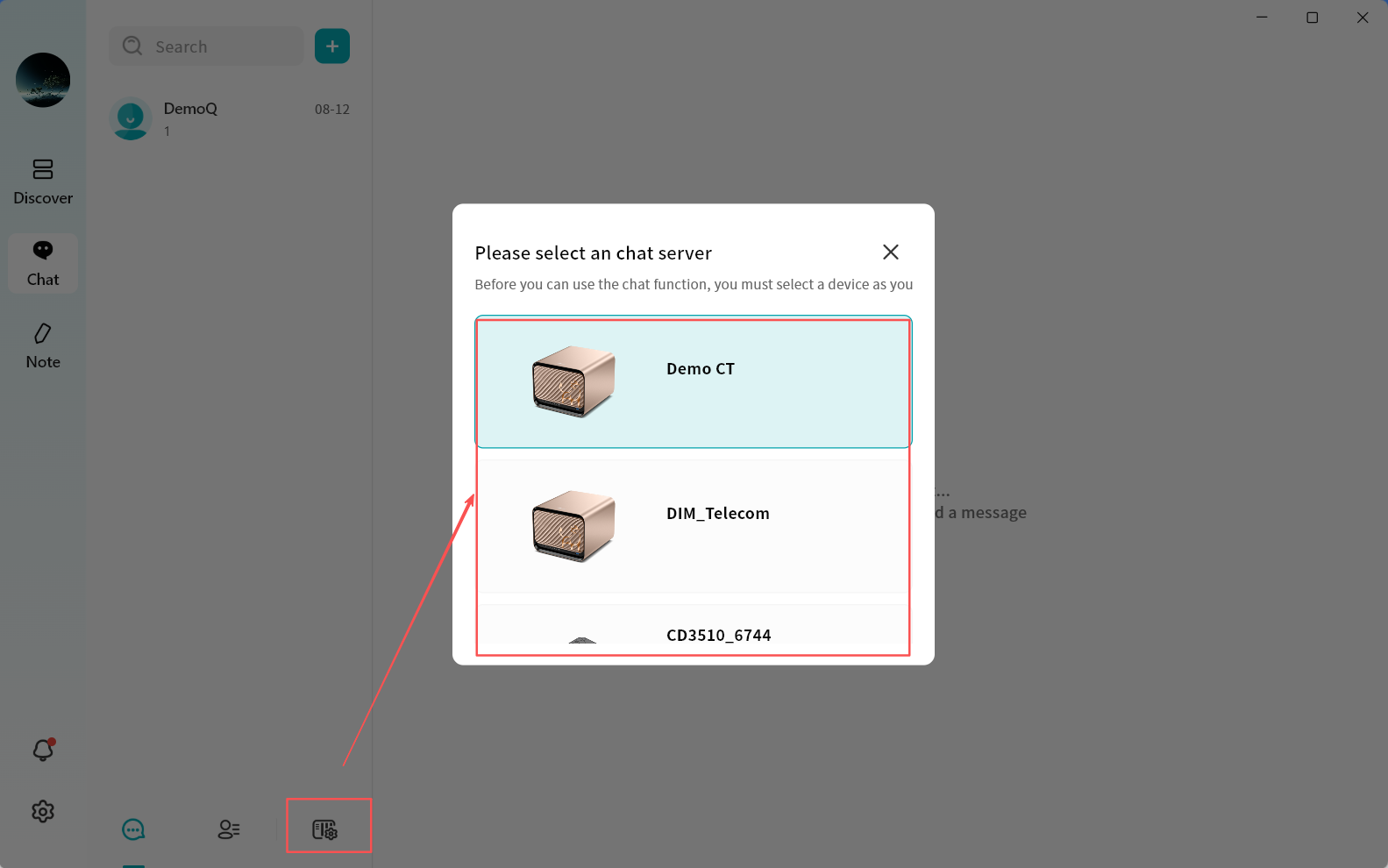Open the settings gear

click(x=43, y=811)
